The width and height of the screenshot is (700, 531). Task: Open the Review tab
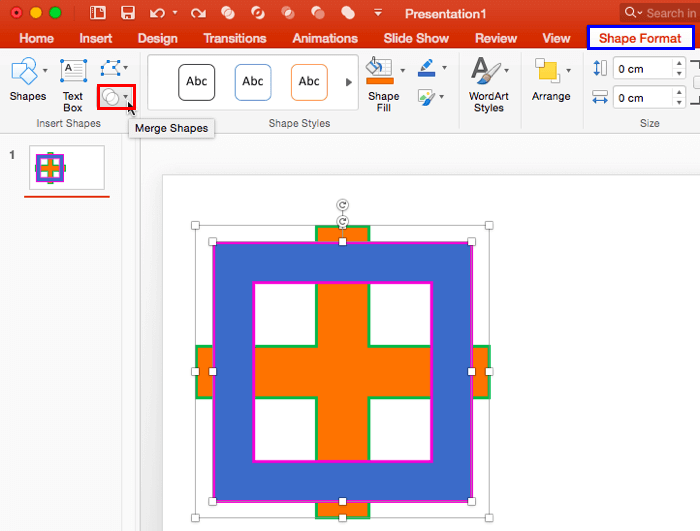[496, 38]
